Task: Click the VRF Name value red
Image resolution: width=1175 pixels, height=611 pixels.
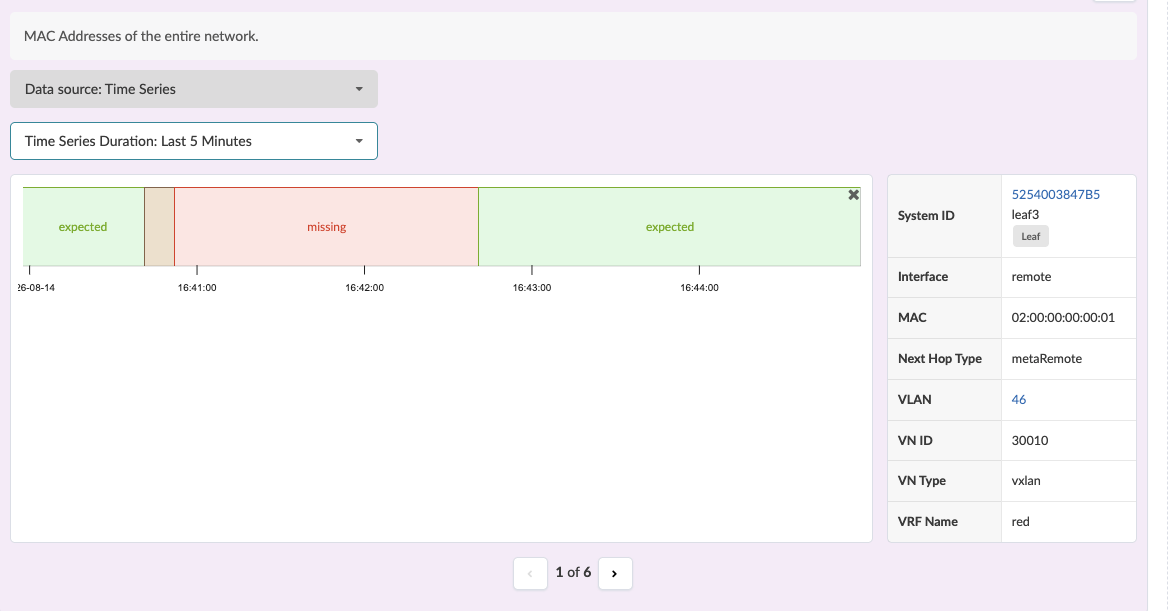Action: coord(1020,522)
